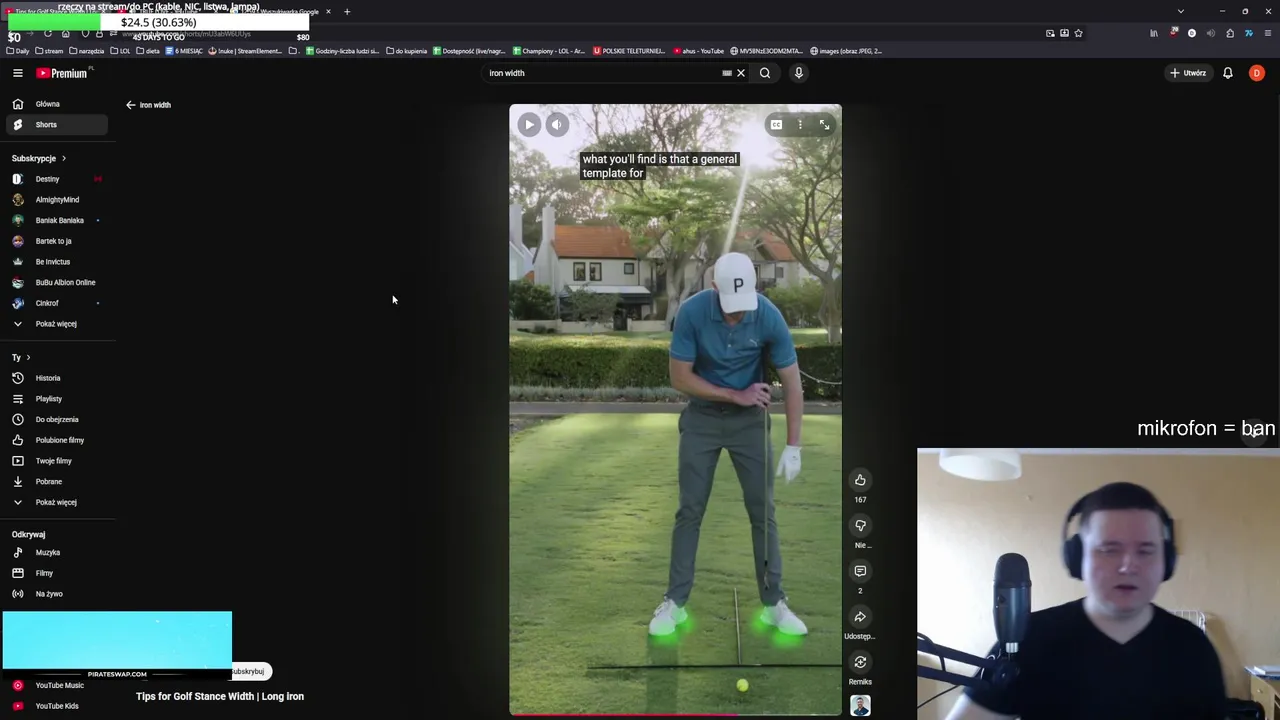1280x720 pixels.
Task: Open Twoje filmy
Action: coord(56,461)
